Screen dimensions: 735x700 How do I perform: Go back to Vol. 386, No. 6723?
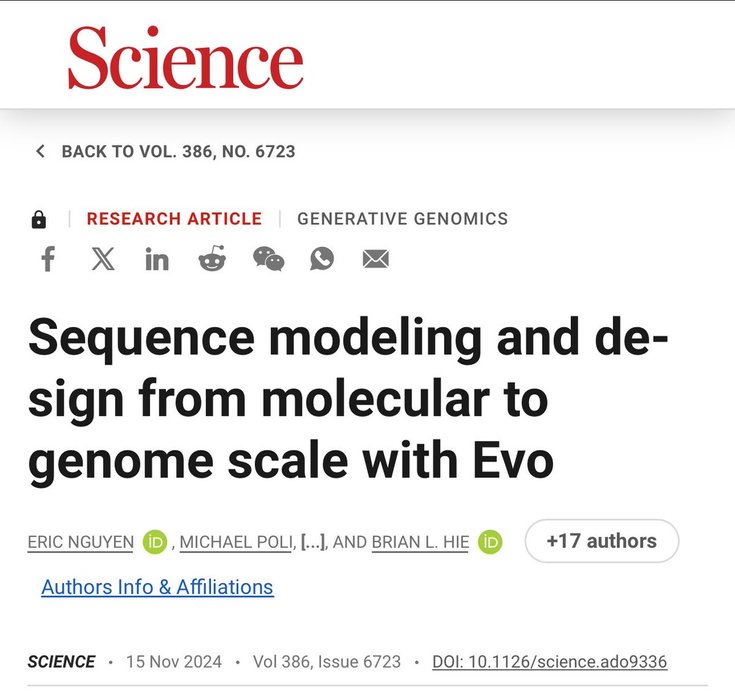pyautogui.click(x=165, y=152)
